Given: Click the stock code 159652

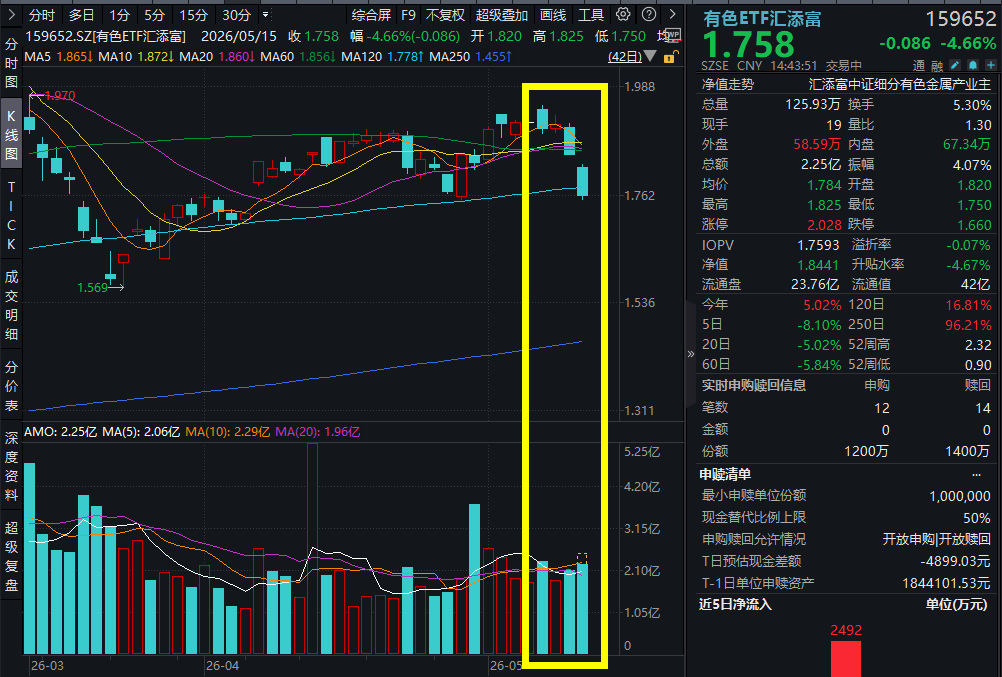Looking at the screenshot, I should (x=960, y=19).
